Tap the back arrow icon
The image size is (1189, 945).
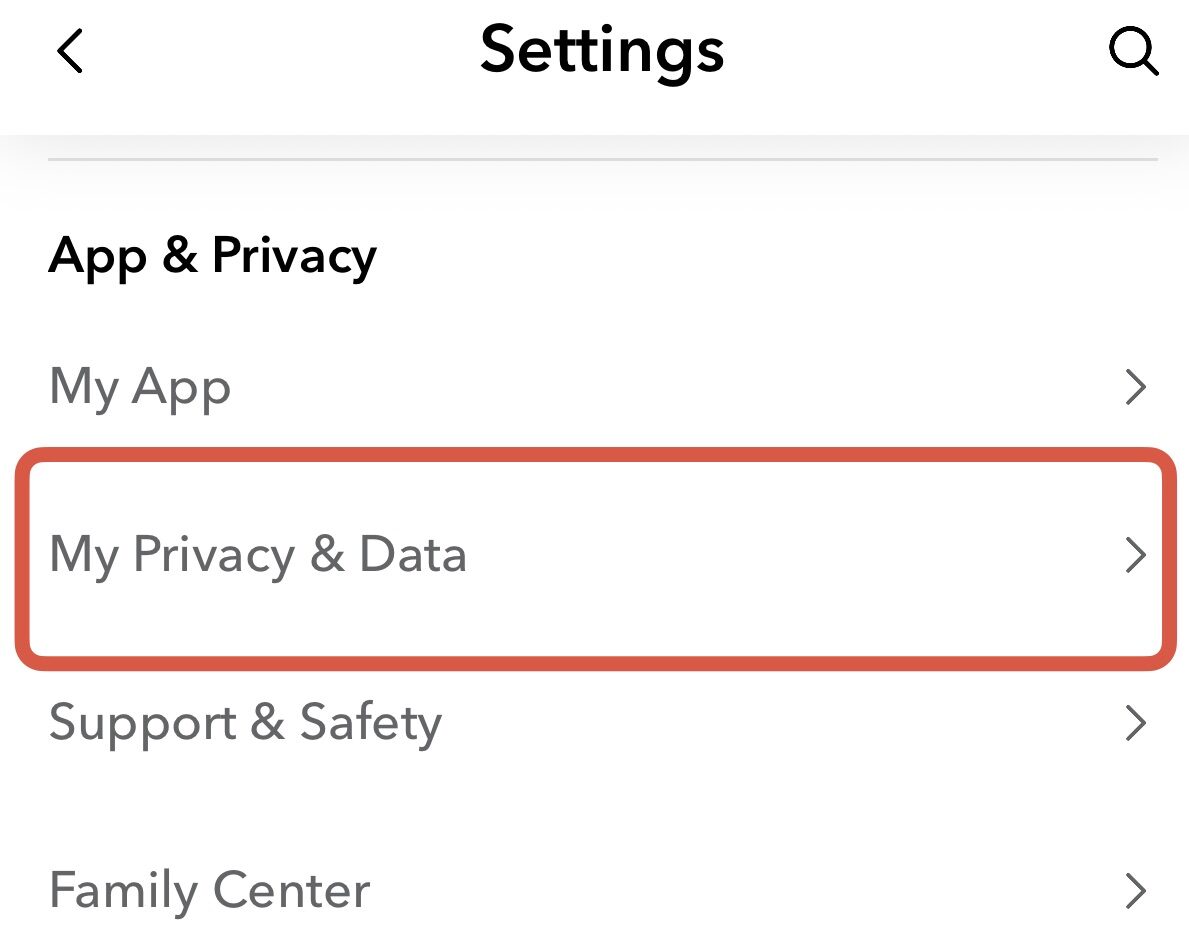[x=70, y=51]
